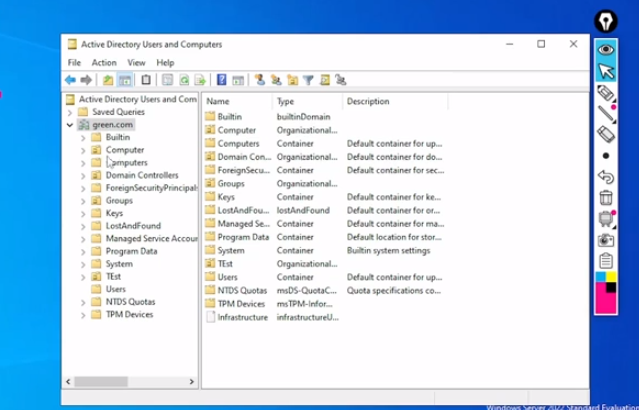Expand the Domain Controllers tree node

click(83, 176)
